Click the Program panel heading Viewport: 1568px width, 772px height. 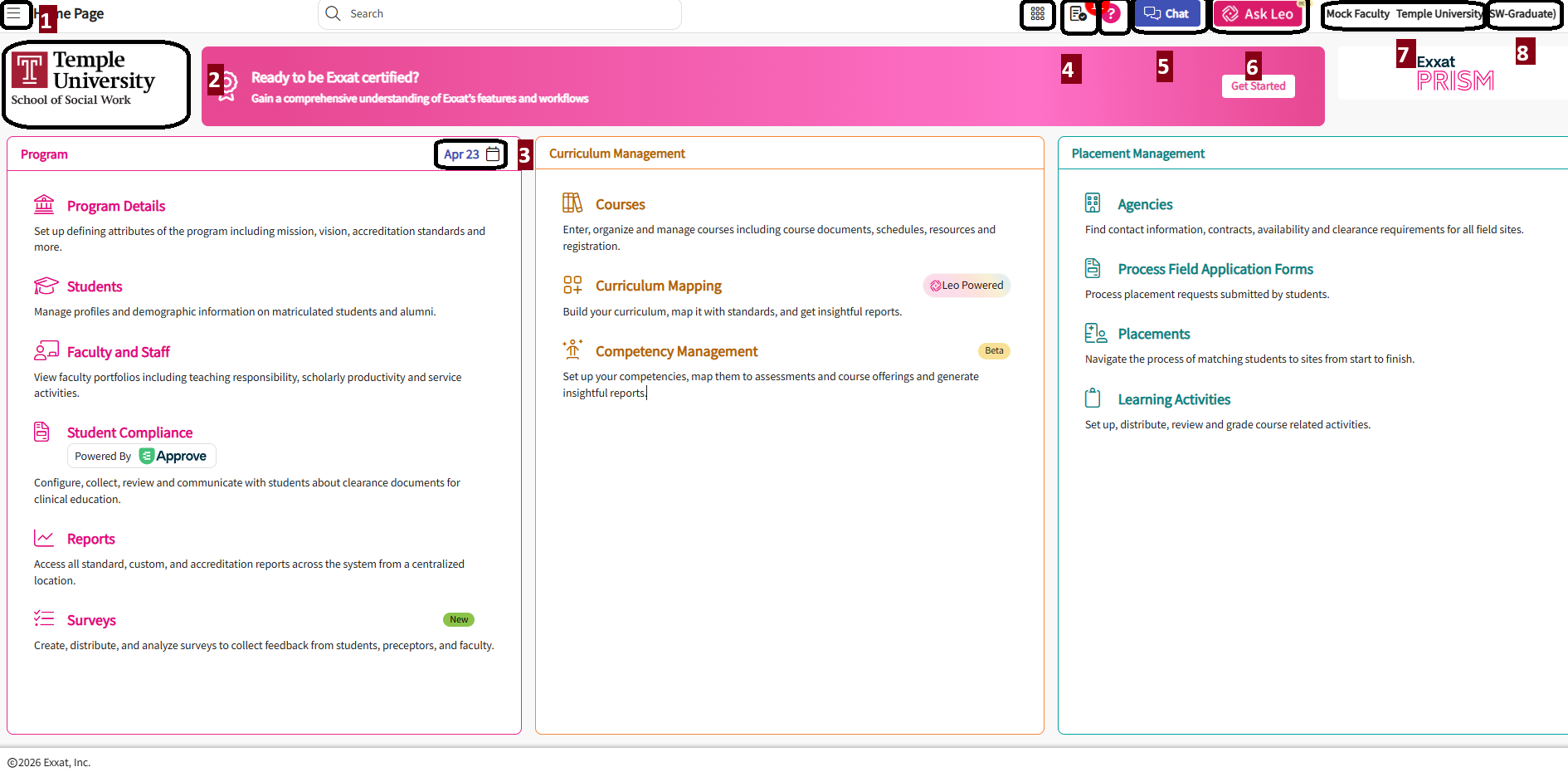[44, 154]
